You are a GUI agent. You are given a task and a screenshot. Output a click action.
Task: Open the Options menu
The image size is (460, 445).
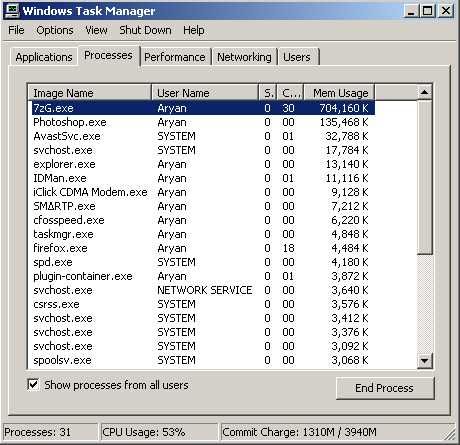[x=55, y=30]
